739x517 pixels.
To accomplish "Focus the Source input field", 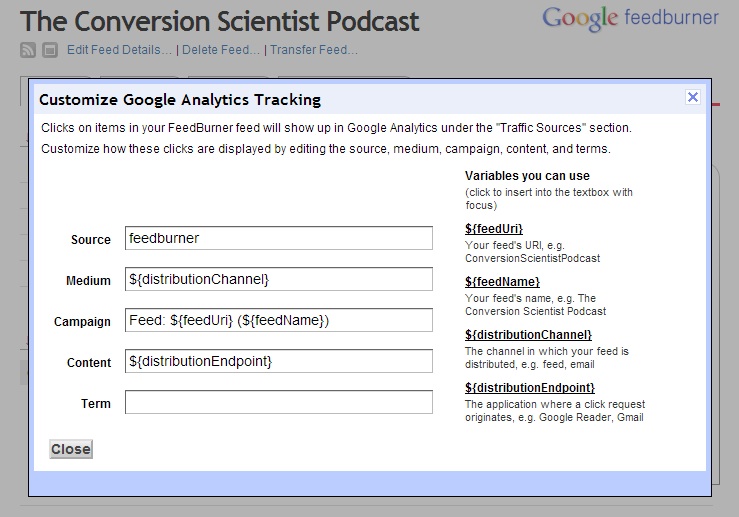I will click(279, 238).
